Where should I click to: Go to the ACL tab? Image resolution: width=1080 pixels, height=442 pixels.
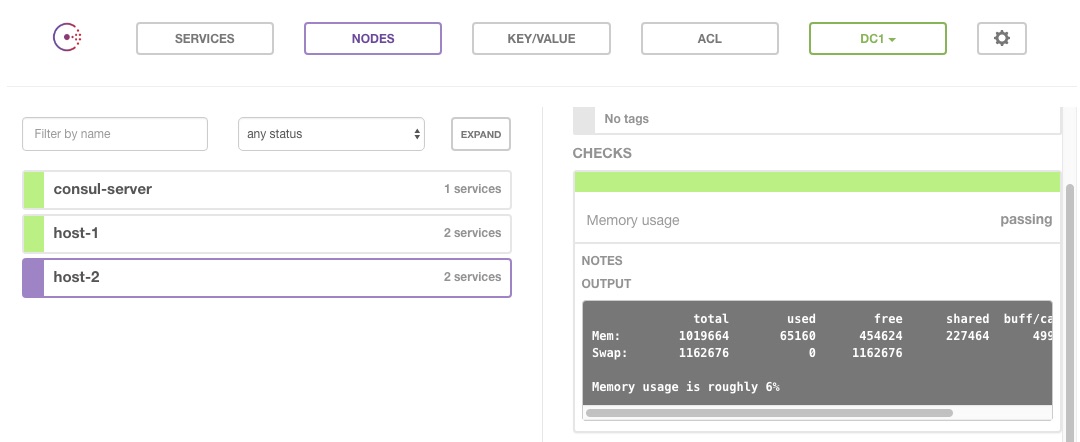709,39
